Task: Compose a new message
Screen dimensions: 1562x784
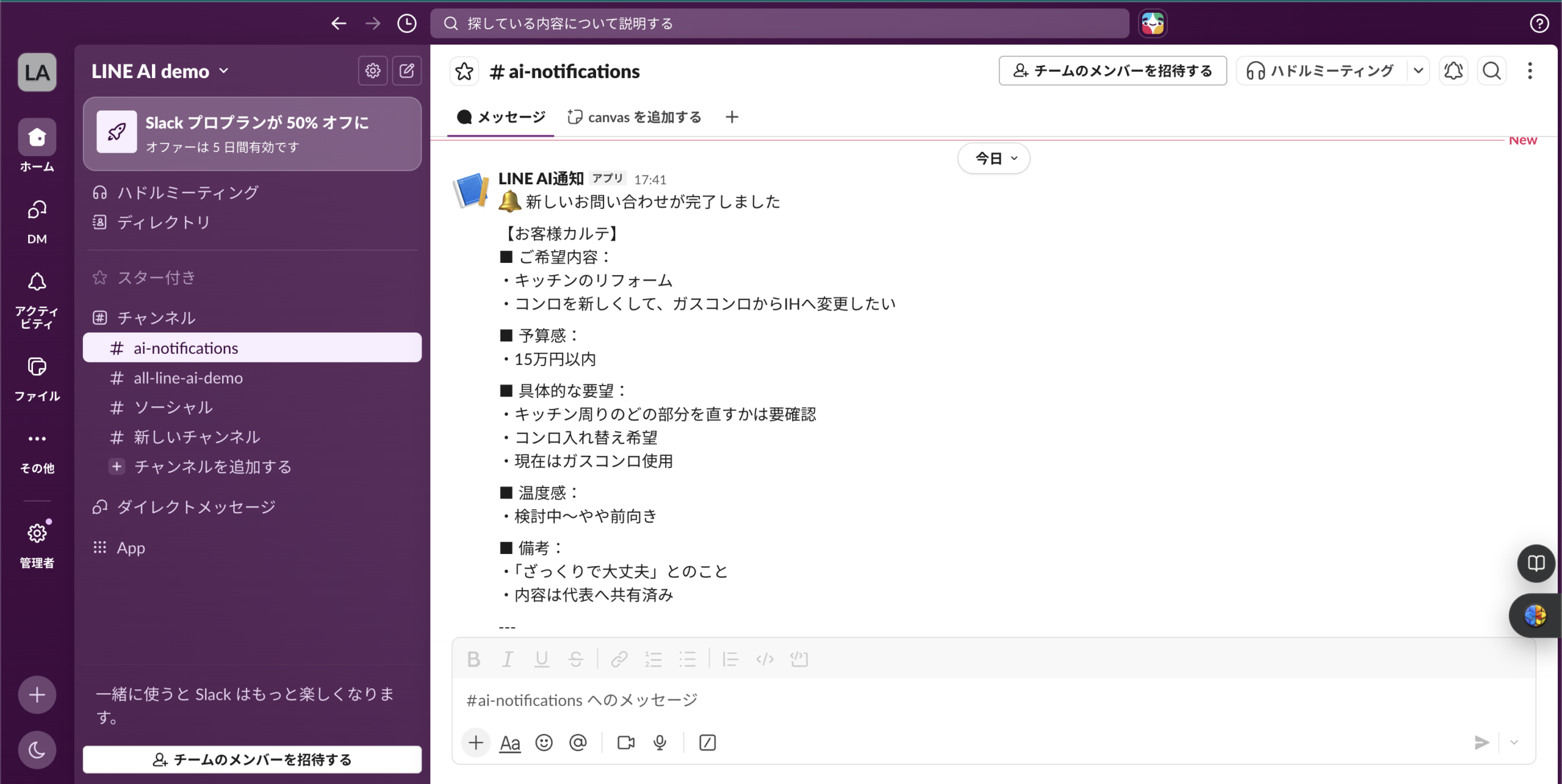Action: [407, 71]
